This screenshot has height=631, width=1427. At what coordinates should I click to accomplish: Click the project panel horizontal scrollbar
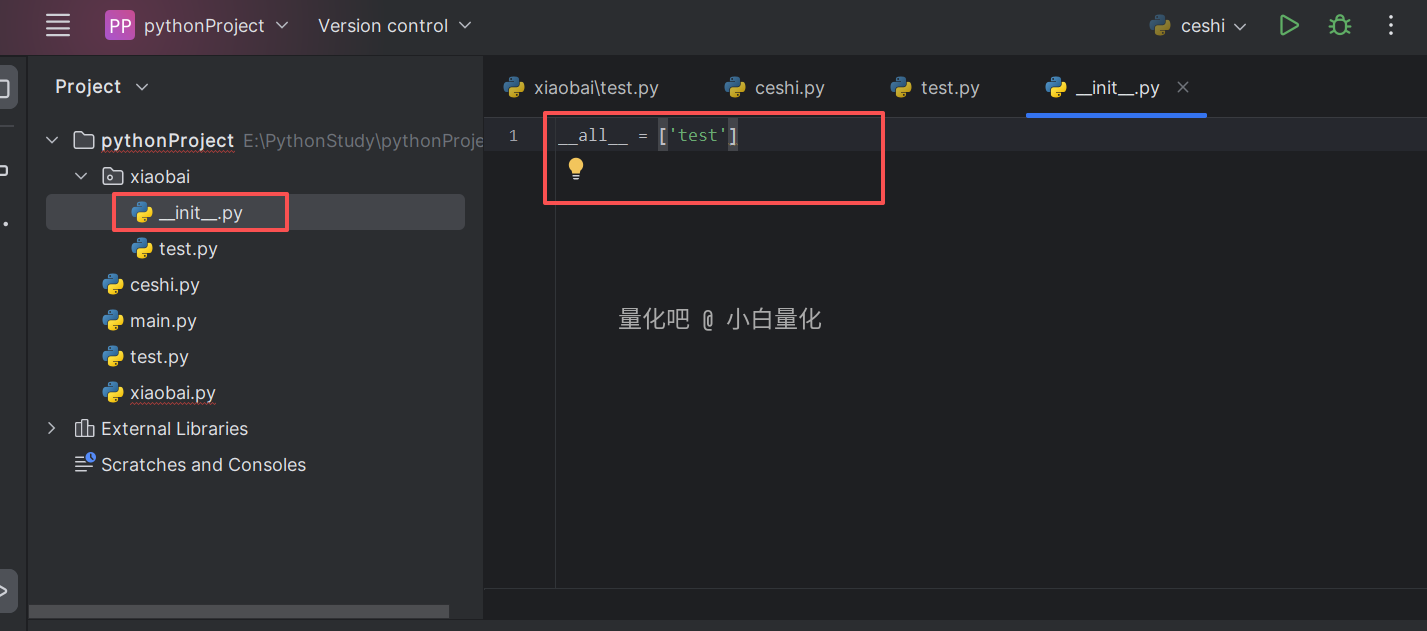pyautogui.click(x=240, y=611)
